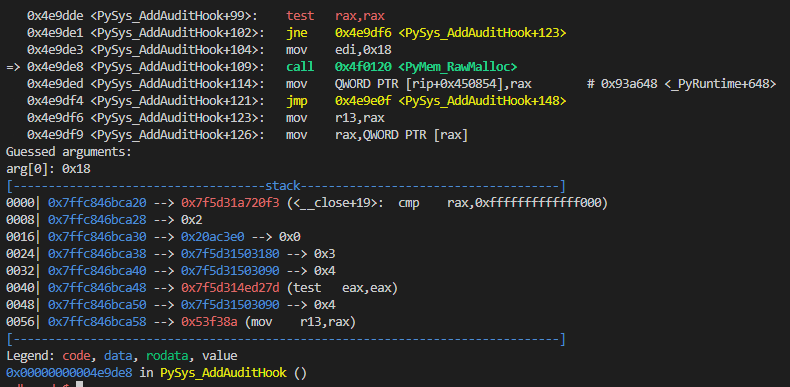The width and height of the screenshot is (790, 387).
Task: Click 'code' in the Legend line
Action: click(x=76, y=356)
